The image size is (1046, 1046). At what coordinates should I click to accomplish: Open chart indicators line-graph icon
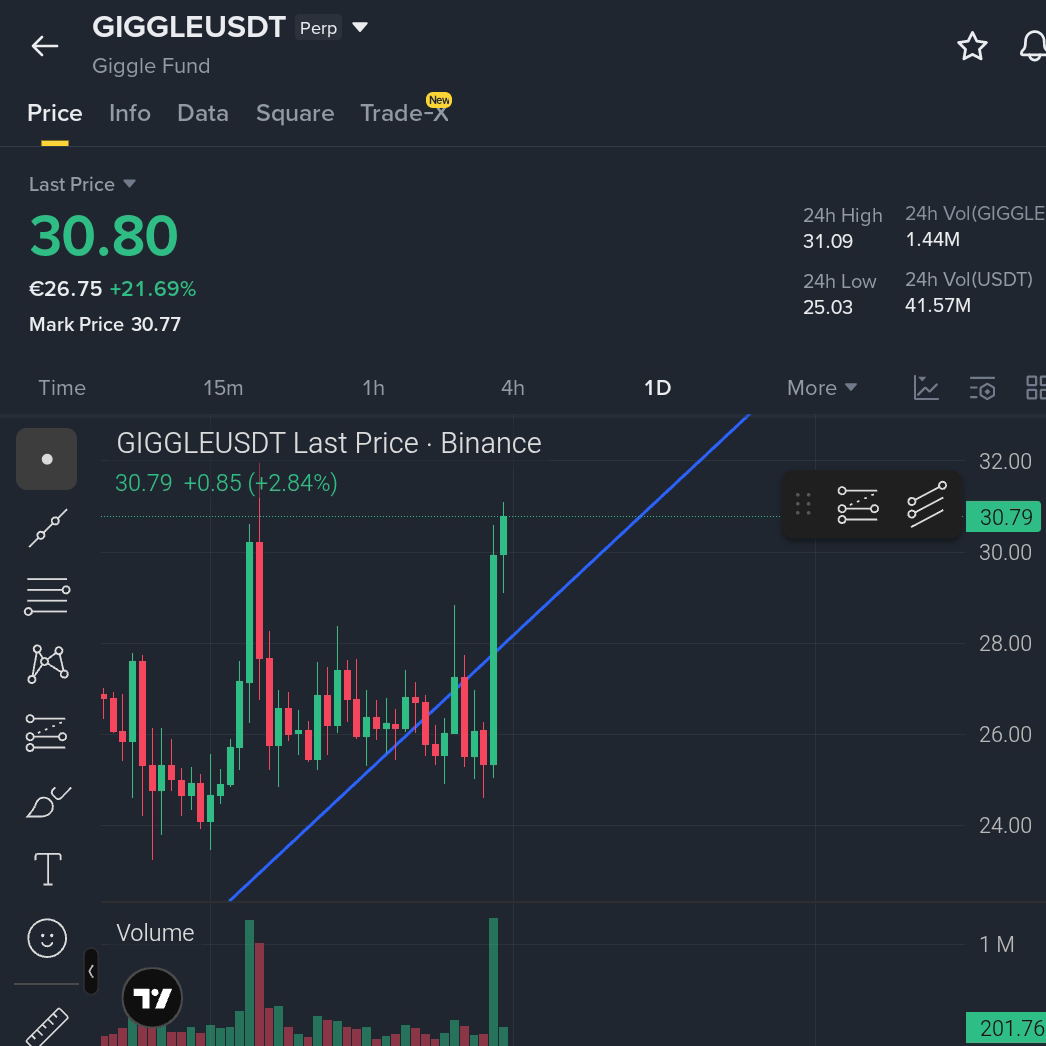coord(926,388)
